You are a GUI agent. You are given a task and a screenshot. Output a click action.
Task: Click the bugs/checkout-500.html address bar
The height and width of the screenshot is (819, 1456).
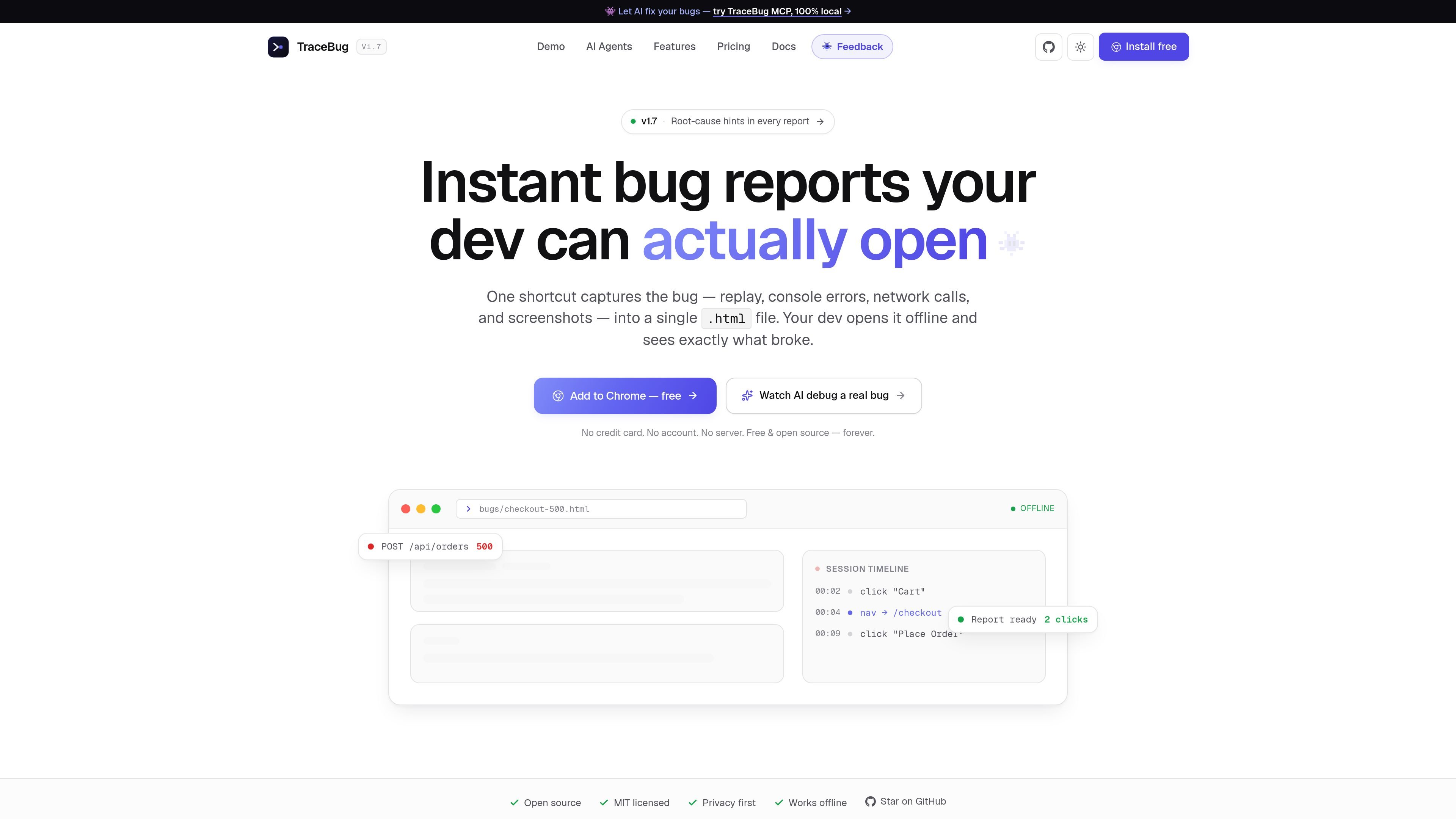[601, 509]
